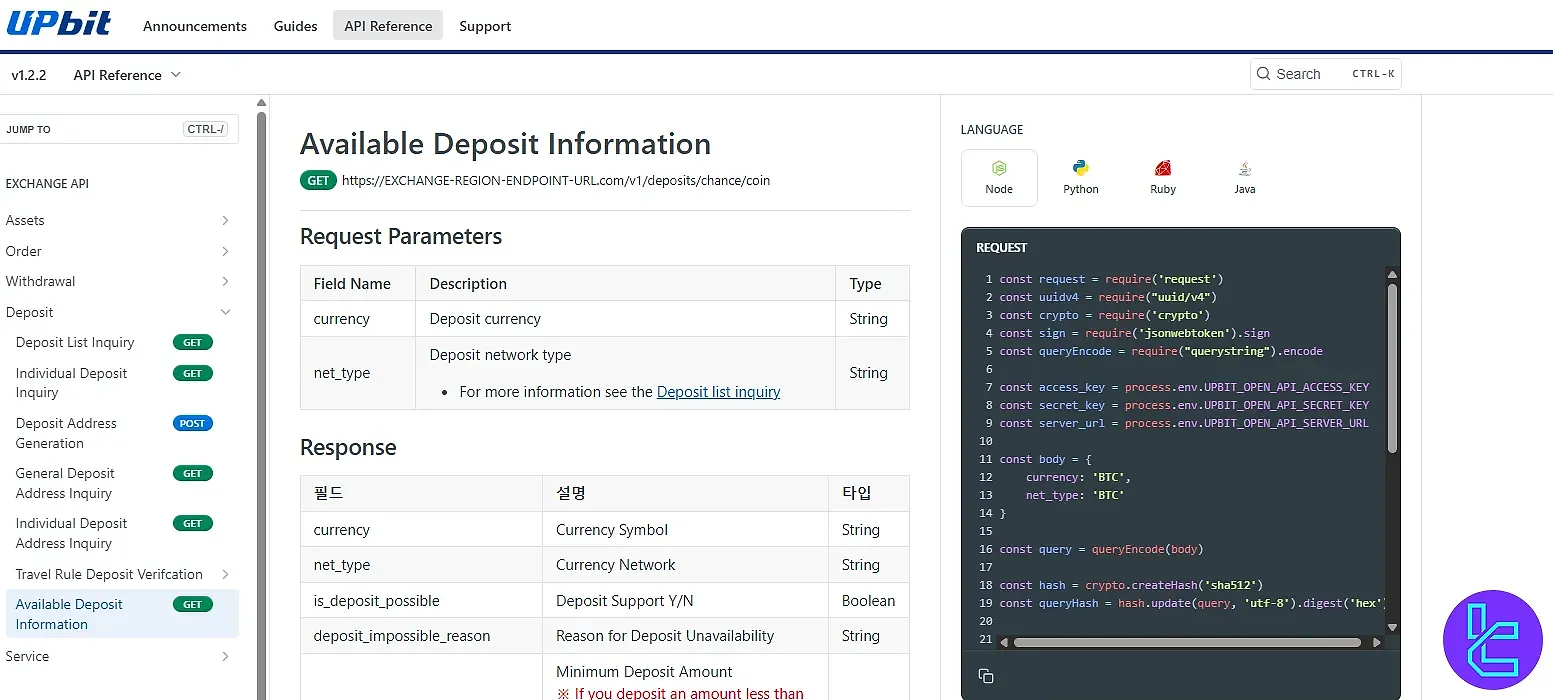Choose the Ruby language icon
The image size is (1553, 700).
pos(1162,169)
